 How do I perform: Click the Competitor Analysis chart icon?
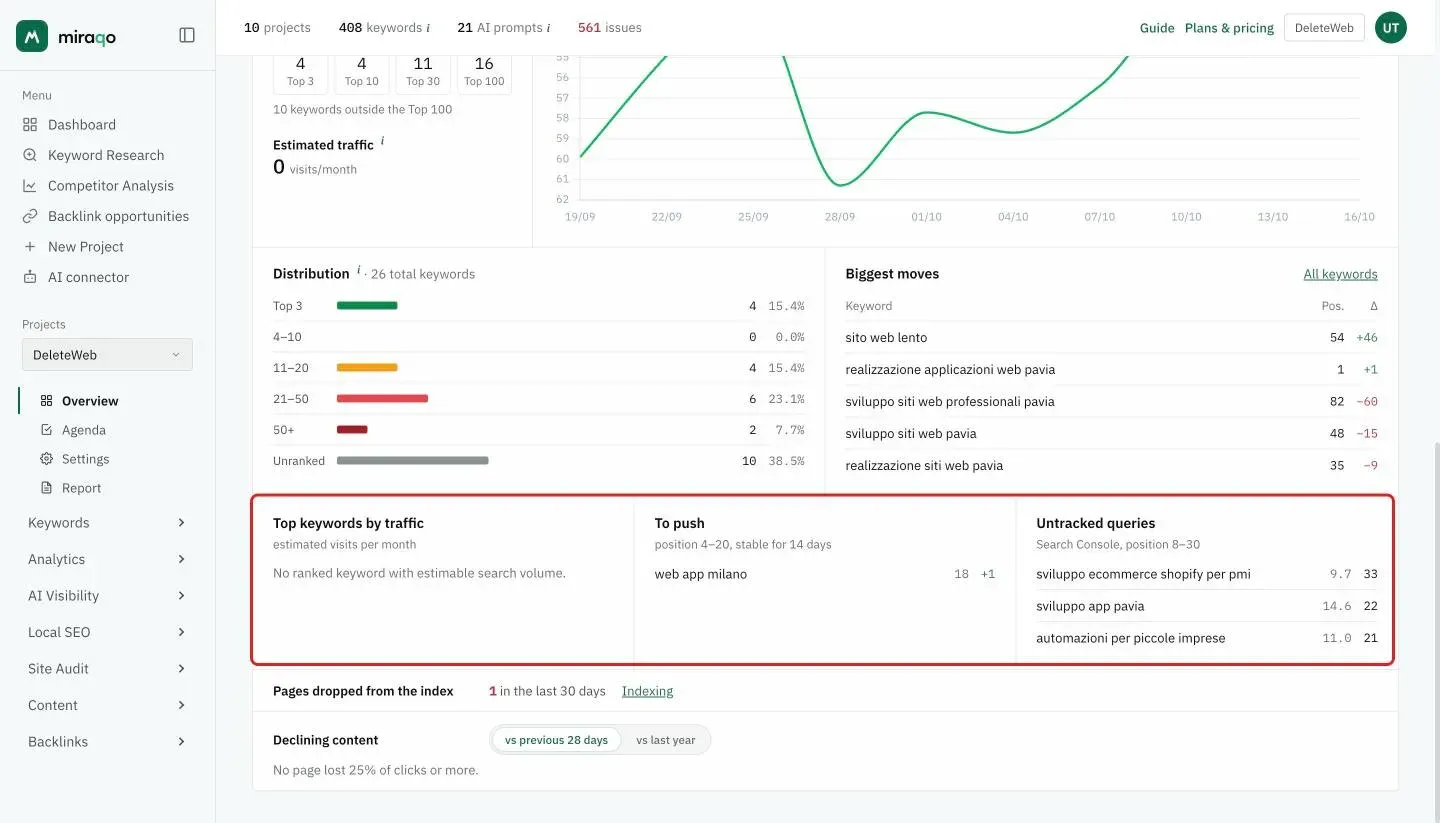30,186
